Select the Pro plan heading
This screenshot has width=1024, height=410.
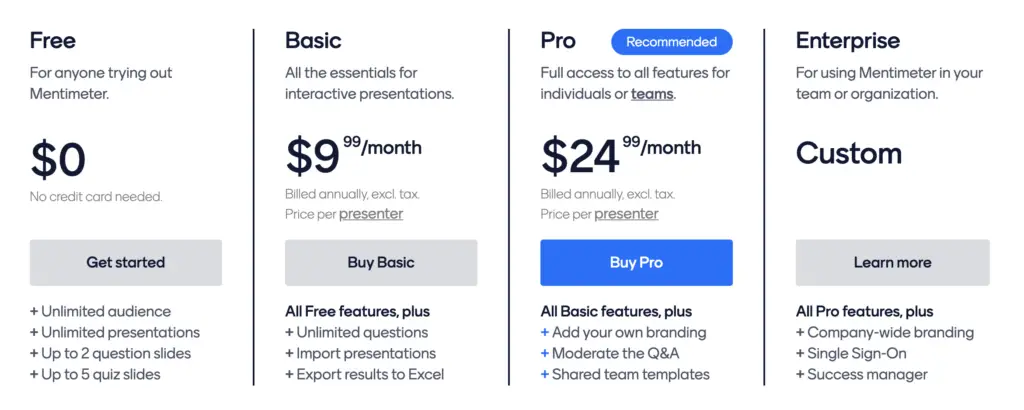(x=558, y=40)
